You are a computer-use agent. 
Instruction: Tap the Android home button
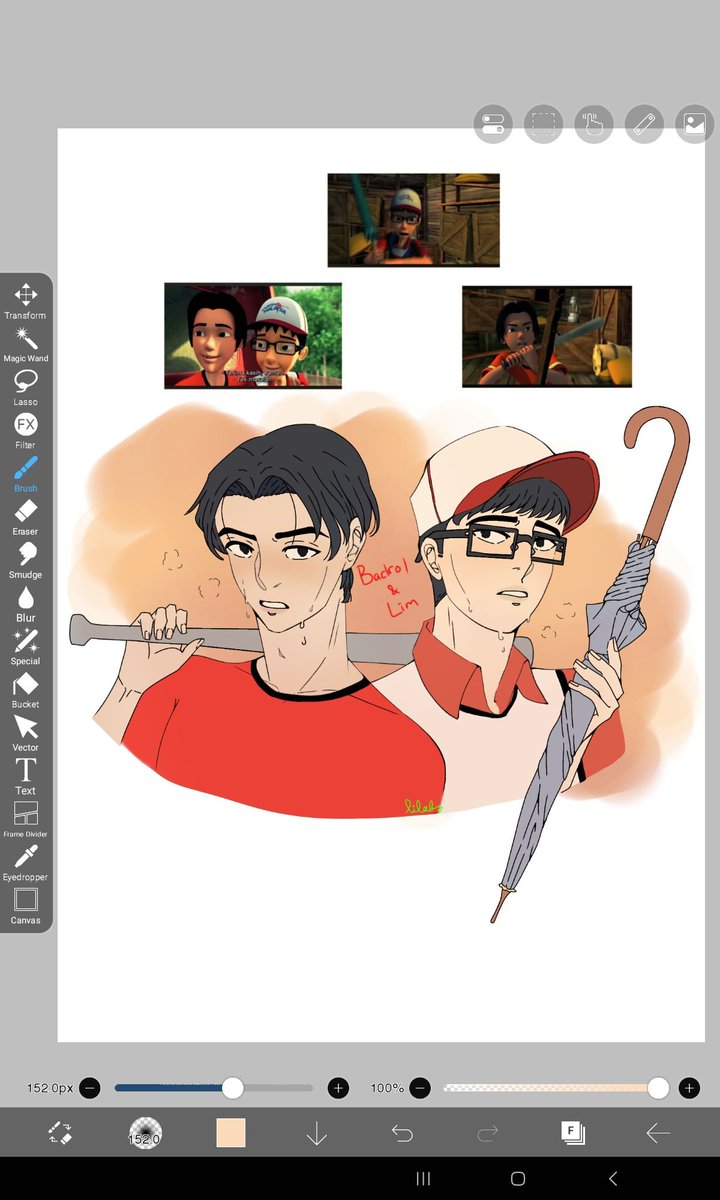point(518,1179)
